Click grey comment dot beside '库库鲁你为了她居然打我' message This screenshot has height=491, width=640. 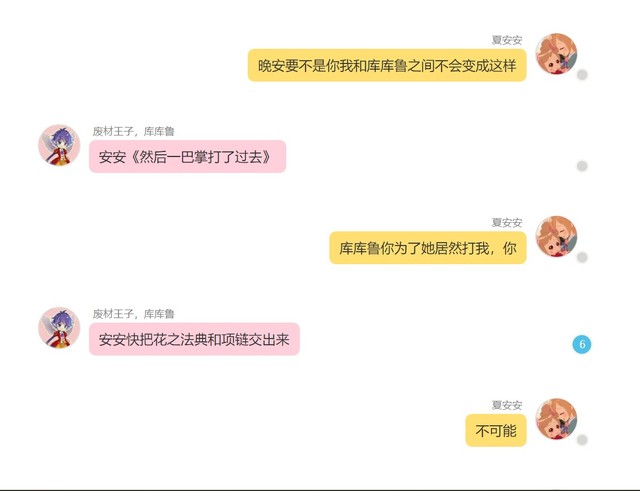pyautogui.click(x=582, y=257)
